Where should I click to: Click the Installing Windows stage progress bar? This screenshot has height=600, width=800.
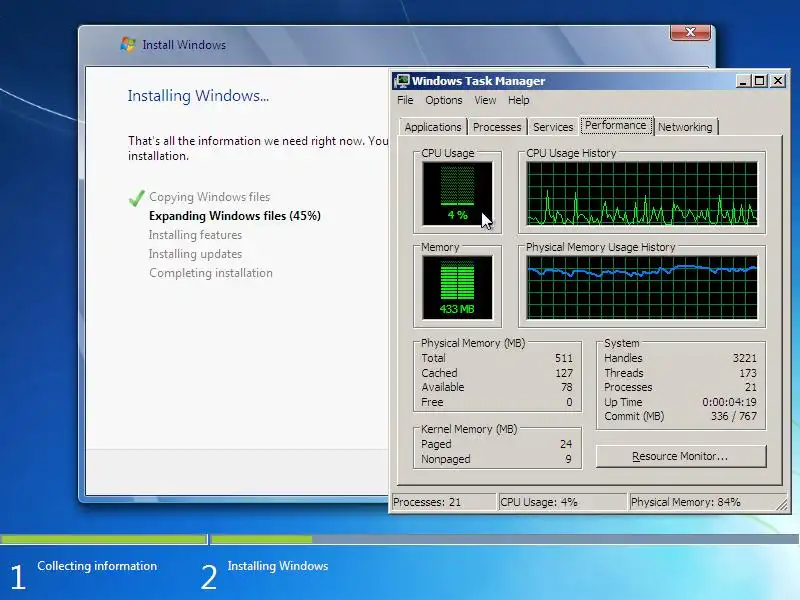(x=505, y=539)
